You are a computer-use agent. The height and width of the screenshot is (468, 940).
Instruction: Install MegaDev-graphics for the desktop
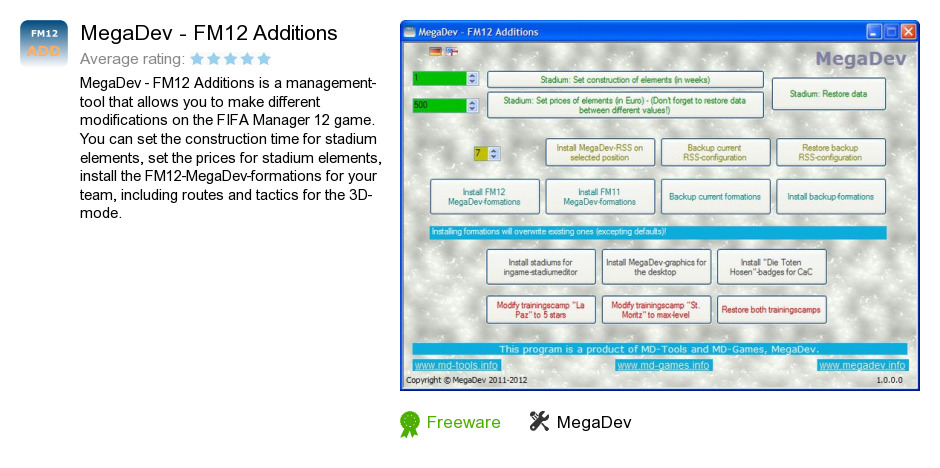[x=656, y=267]
